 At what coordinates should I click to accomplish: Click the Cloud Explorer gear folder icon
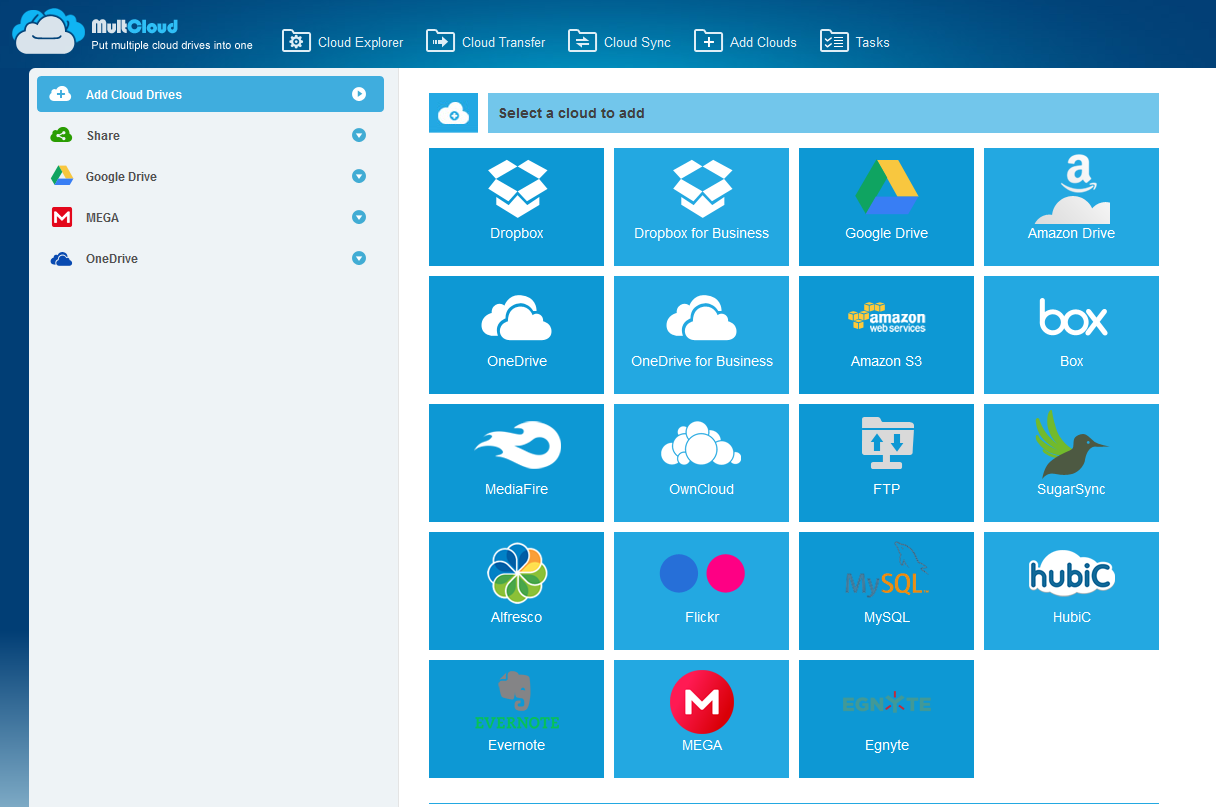[x=296, y=41]
